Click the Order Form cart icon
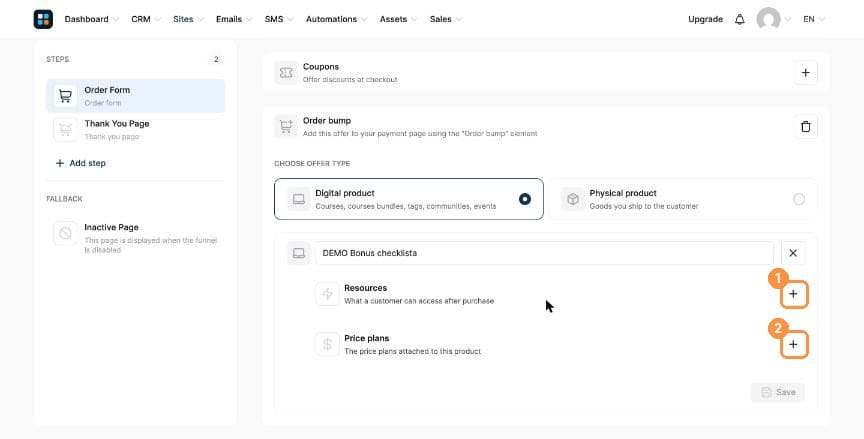Image resolution: width=864 pixels, height=439 pixels. click(x=65, y=96)
